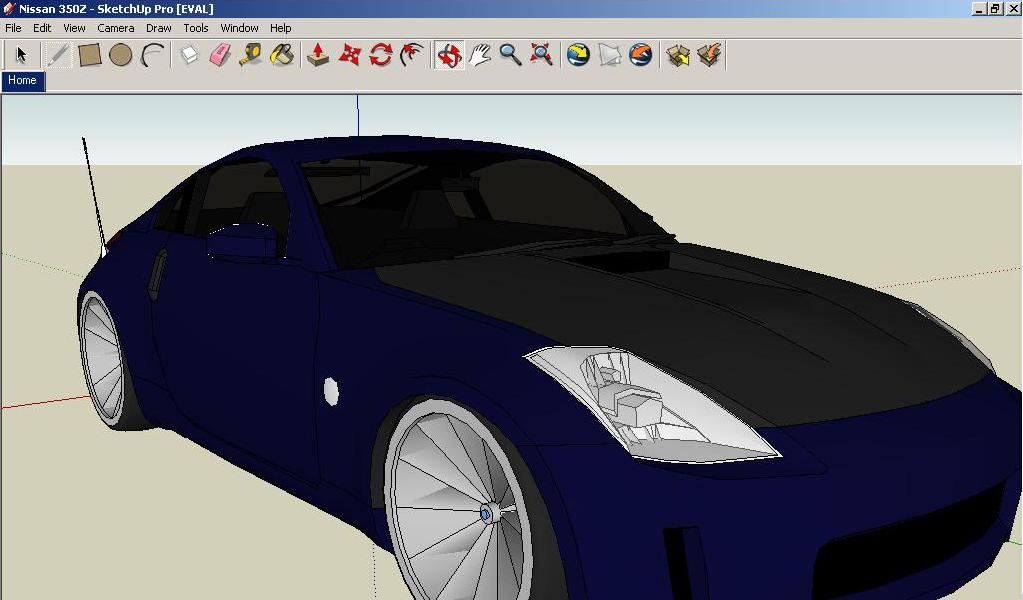The width and height of the screenshot is (1023, 600).
Task: Select the Rectangle tool
Action: point(89,55)
